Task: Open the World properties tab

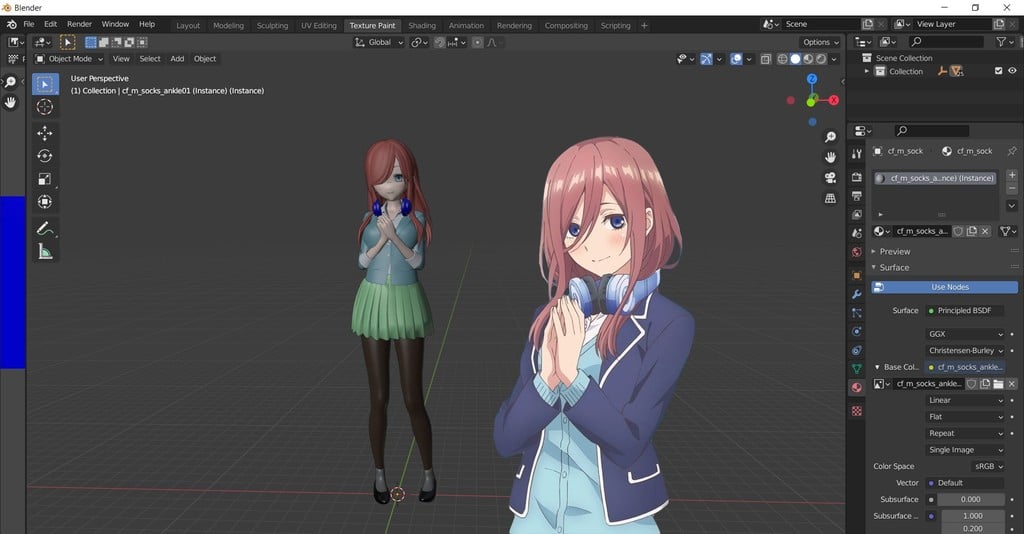Action: 857,252
